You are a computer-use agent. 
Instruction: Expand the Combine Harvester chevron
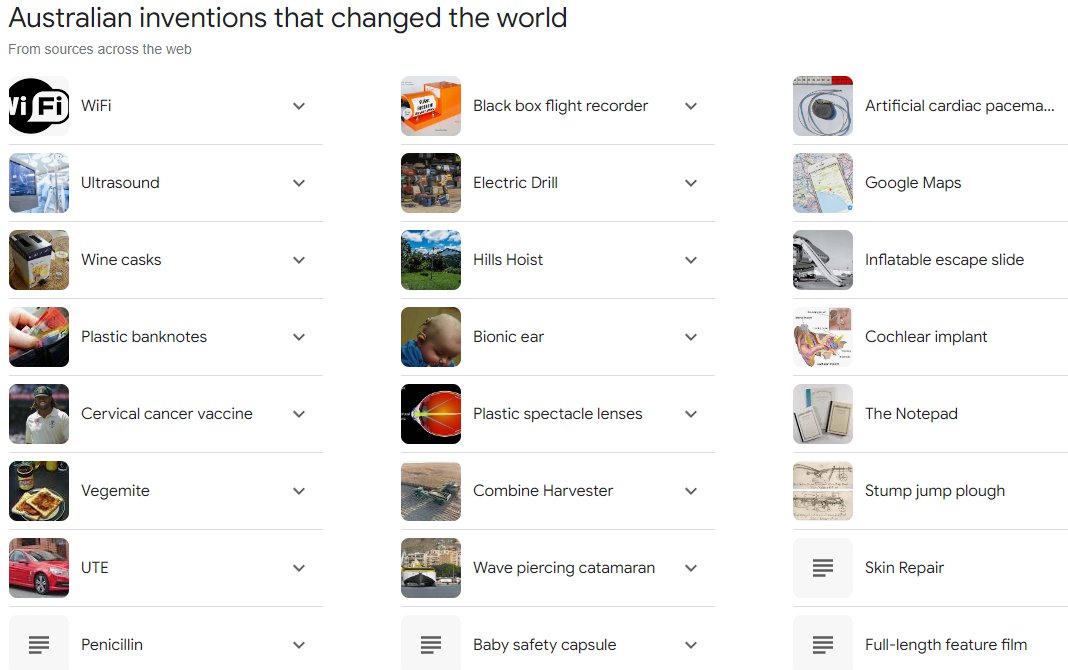[x=691, y=491]
